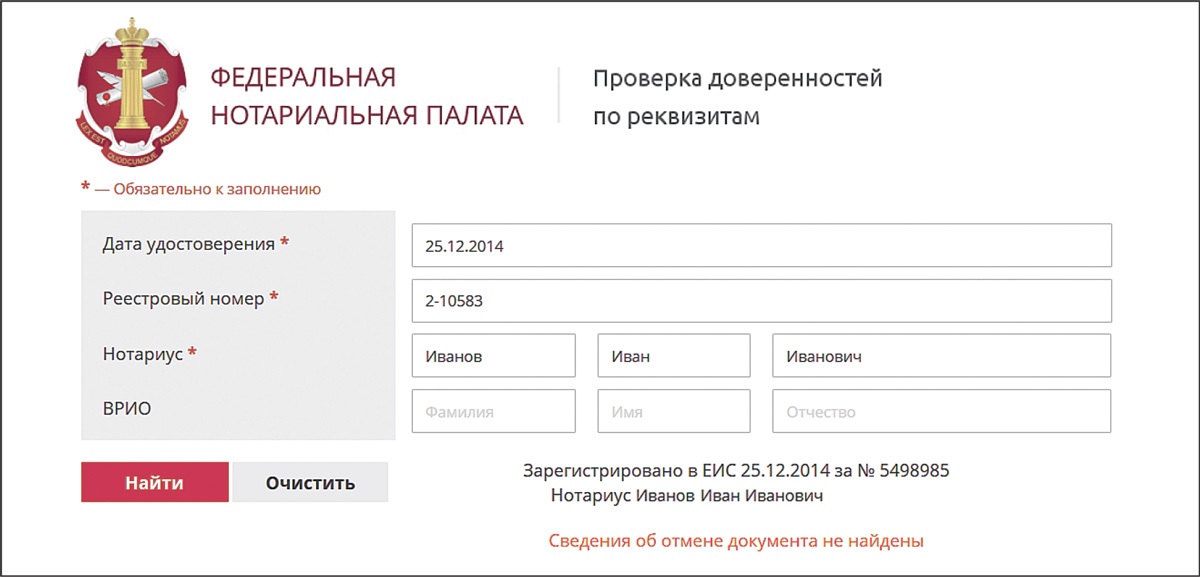Click the ВРИО row label
Viewport: 1200px width, 577px height.
click(126, 409)
